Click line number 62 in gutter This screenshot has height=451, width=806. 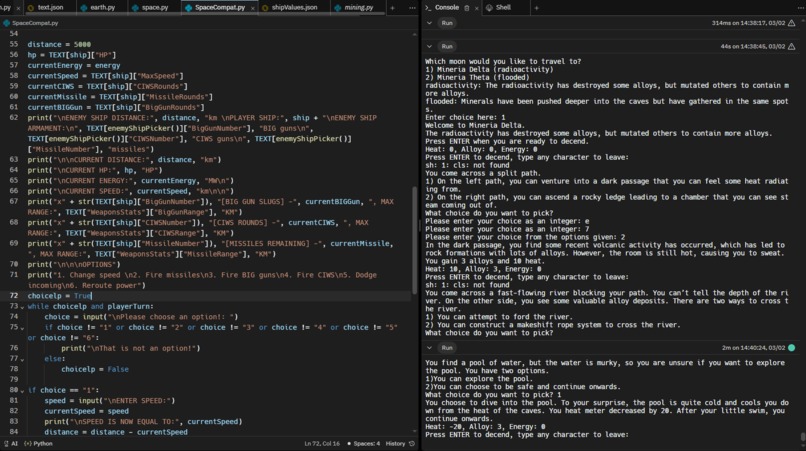[14, 118]
